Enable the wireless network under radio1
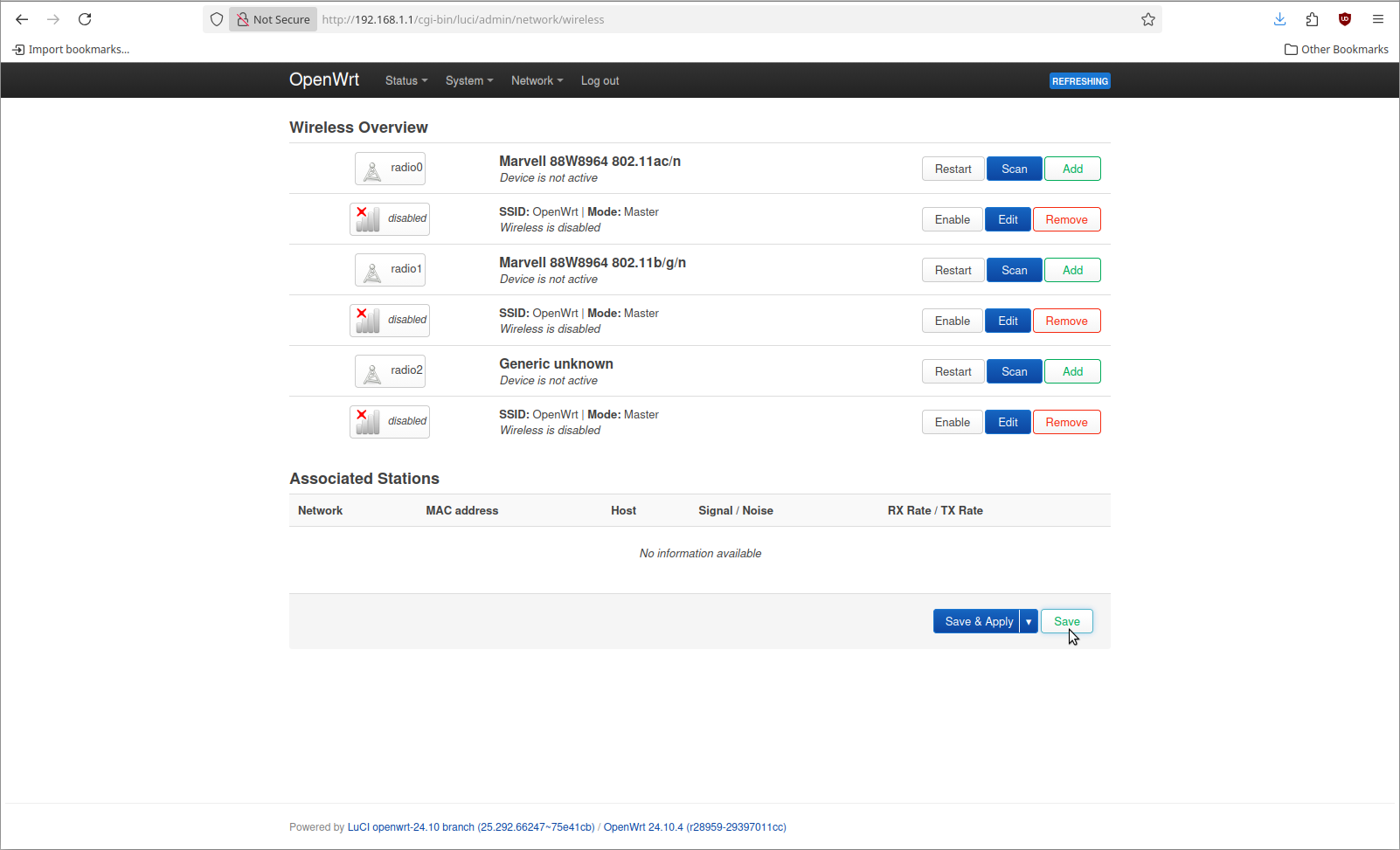Viewport: 1400px width, 850px height. (x=952, y=321)
